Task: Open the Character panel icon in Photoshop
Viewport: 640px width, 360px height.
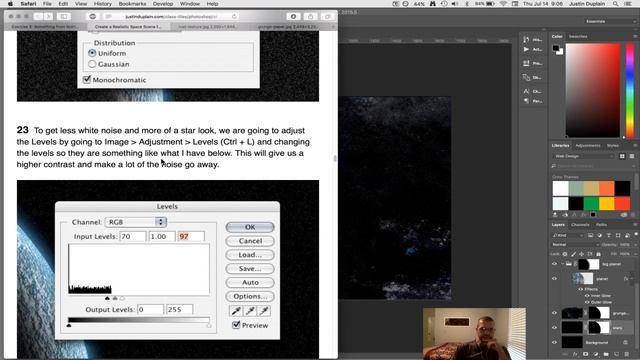Action: tap(526, 91)
